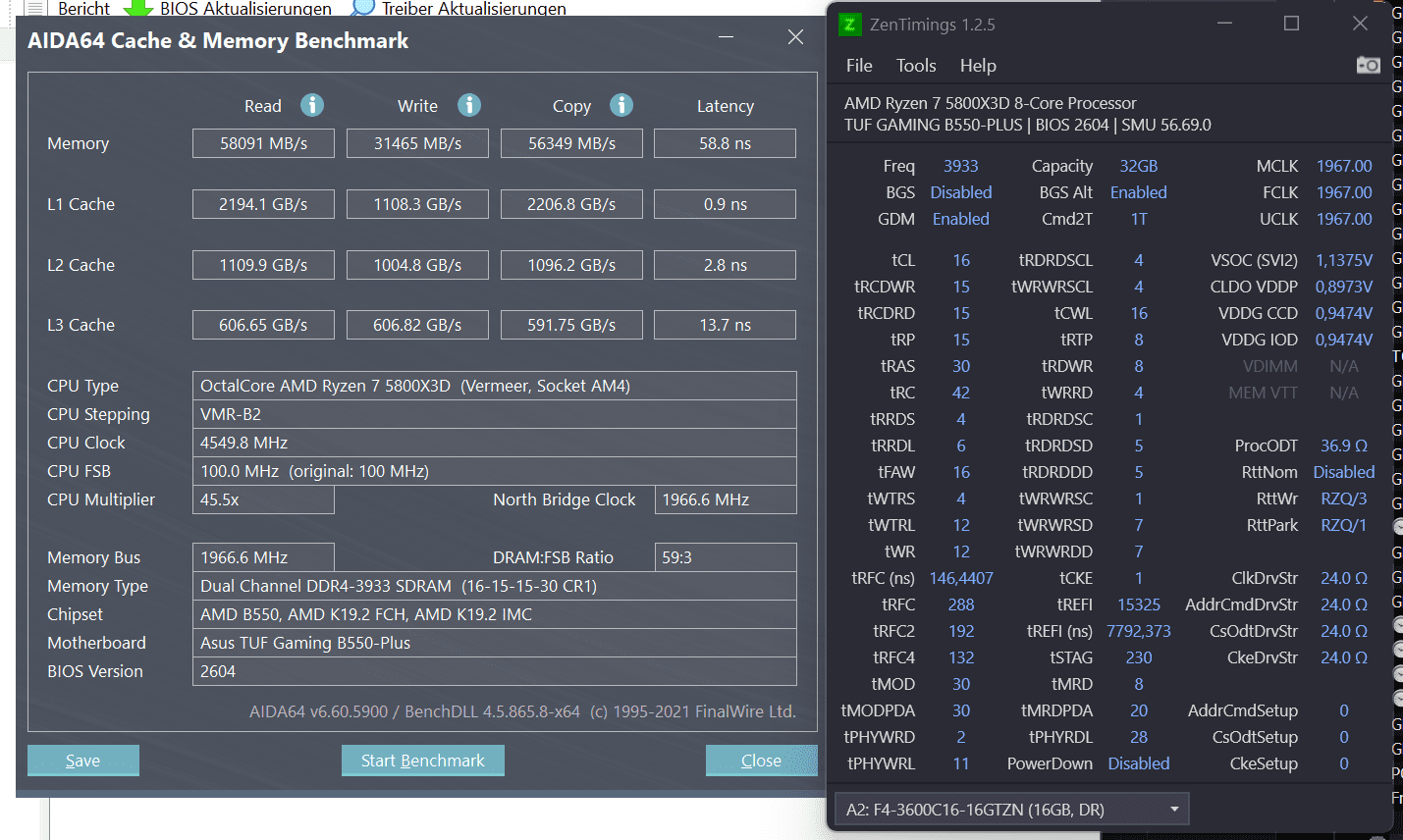Click Freq value 3933 in ZenTimings
This screenshot has height=840, width=1403.
pos(961,166)
